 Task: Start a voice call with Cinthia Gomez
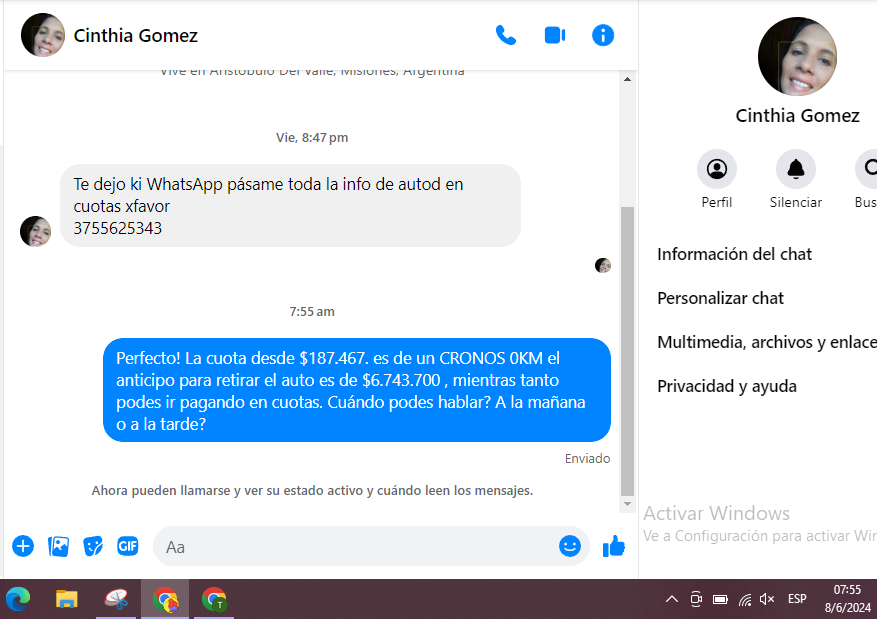click(506, 35)
